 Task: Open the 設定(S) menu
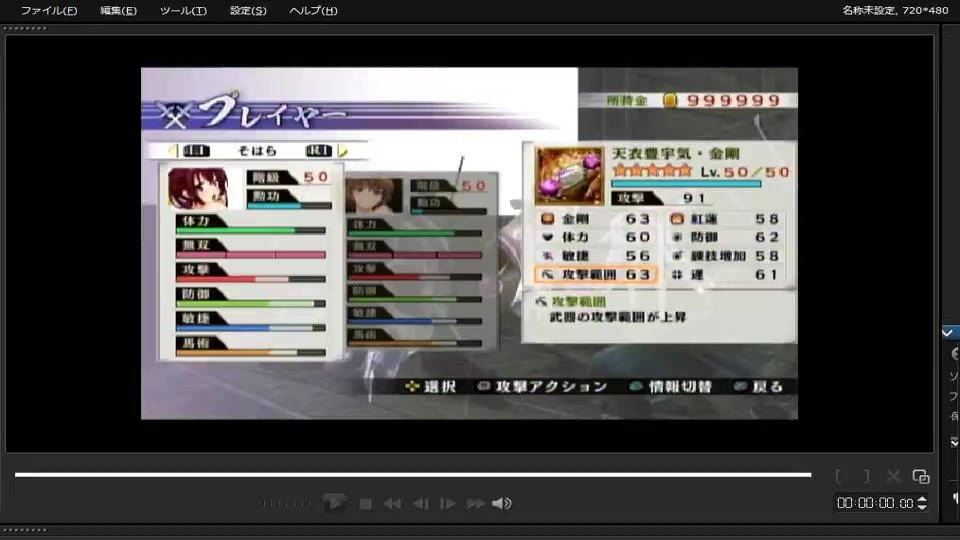(x=248, y=10)
